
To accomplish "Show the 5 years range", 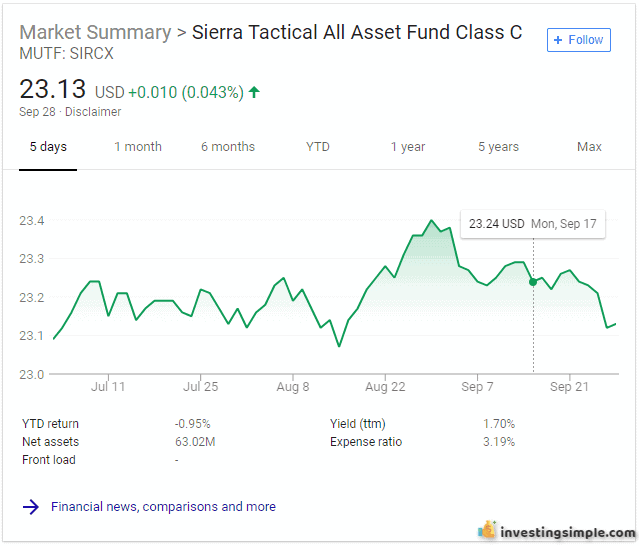I will 498,147.
